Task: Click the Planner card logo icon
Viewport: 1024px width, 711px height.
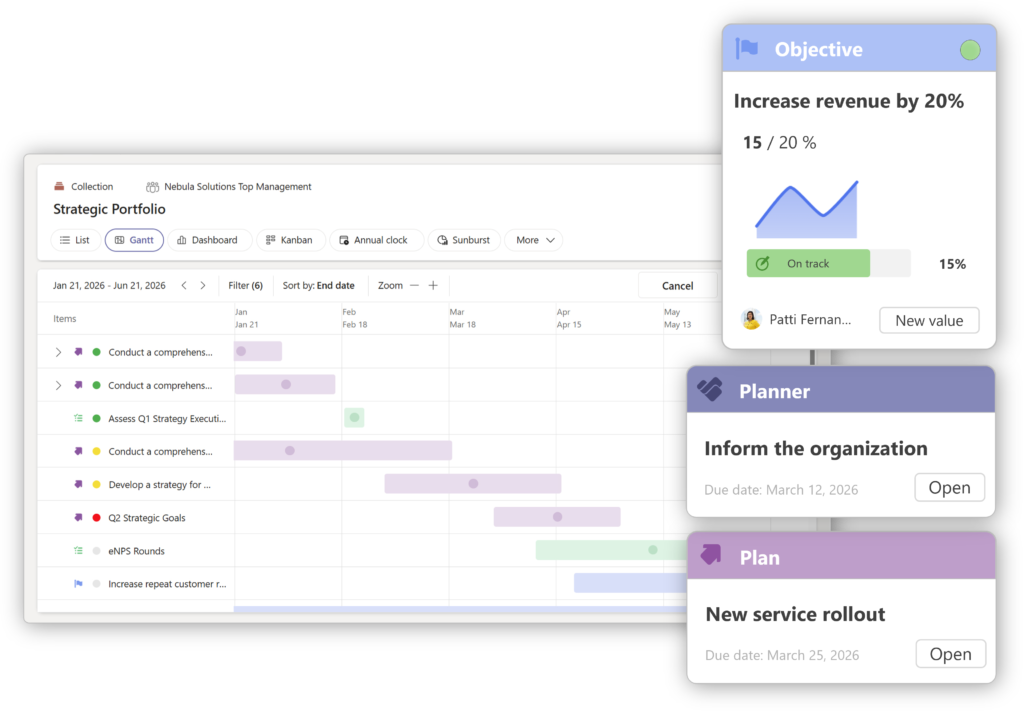Action: [x=710, y=391]
